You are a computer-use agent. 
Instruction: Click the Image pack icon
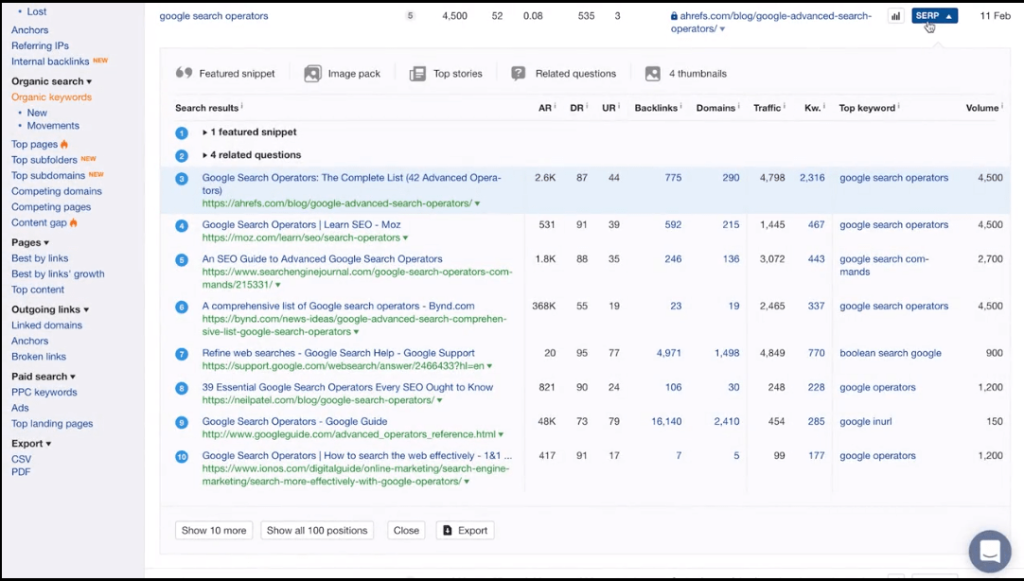pos(313,74)
